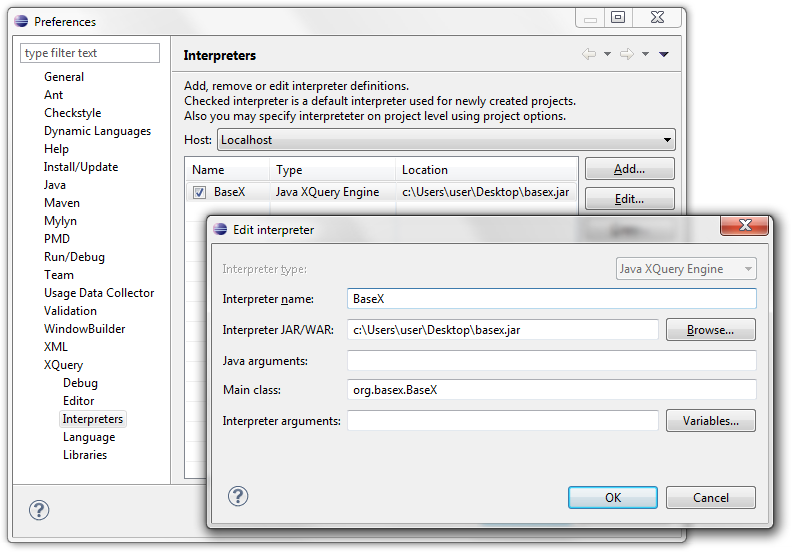This screenshot has width=792, height=552.
Task: Open the Debug page under XQuery
Action: pyautogui.click(x=80, y=383)
